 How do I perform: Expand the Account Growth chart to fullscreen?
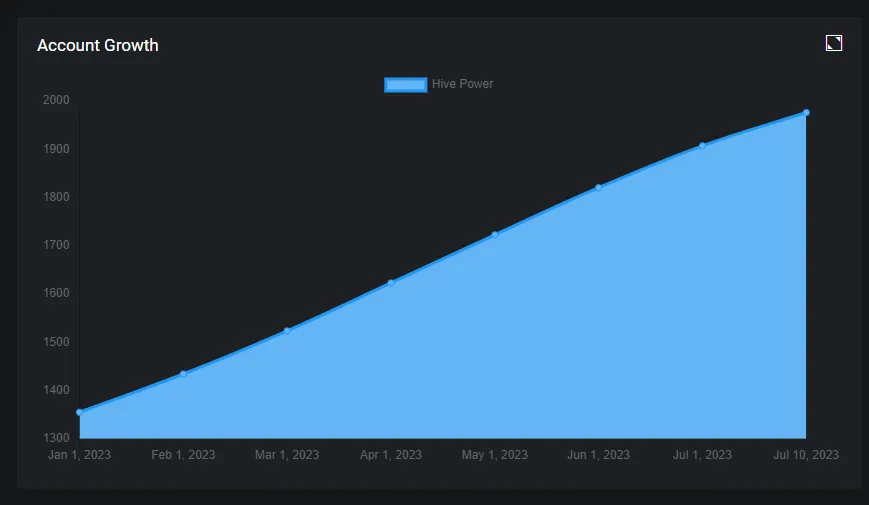(x=834, y=43)
